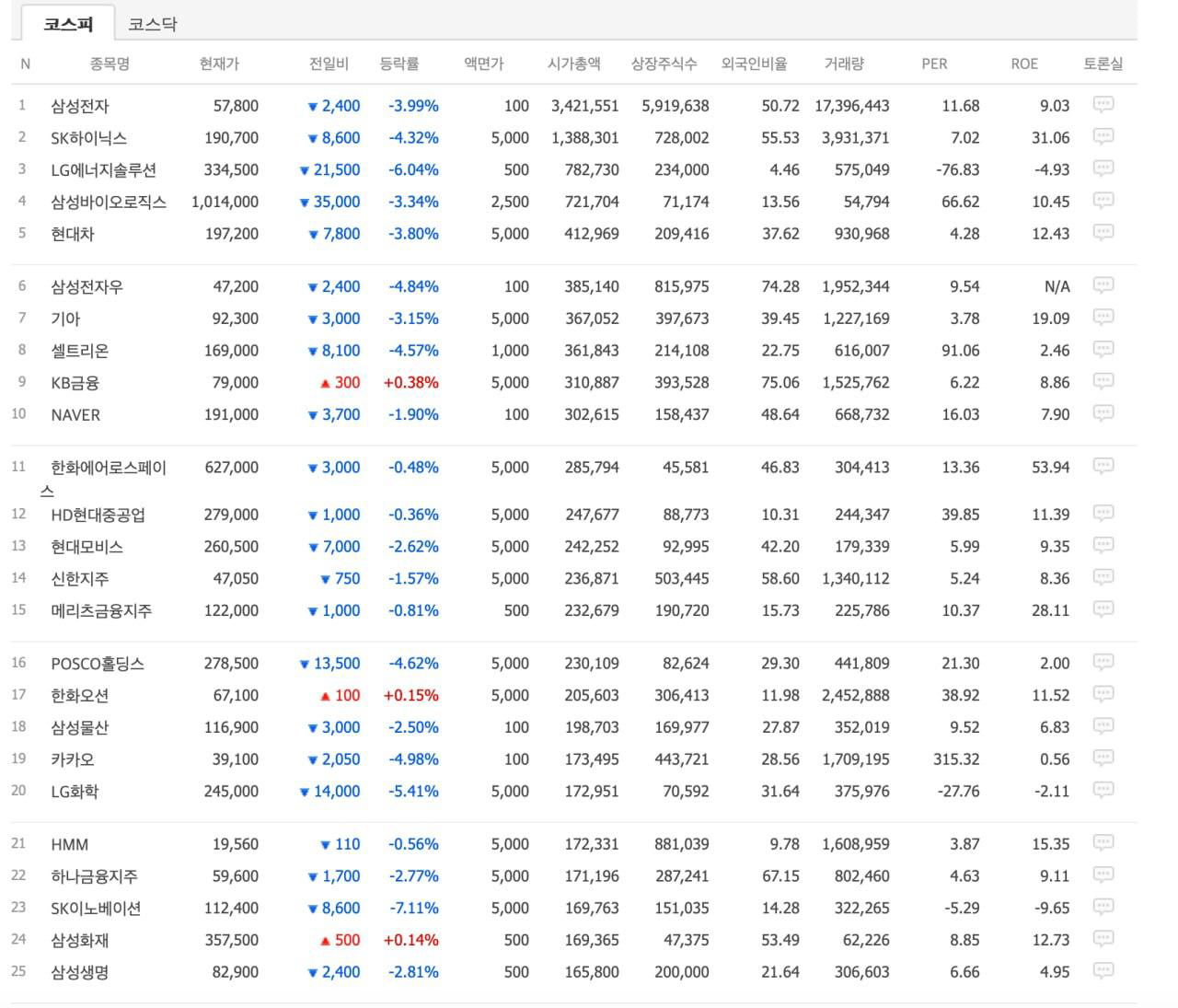Open the SK이노베이션 stock link

96,909
